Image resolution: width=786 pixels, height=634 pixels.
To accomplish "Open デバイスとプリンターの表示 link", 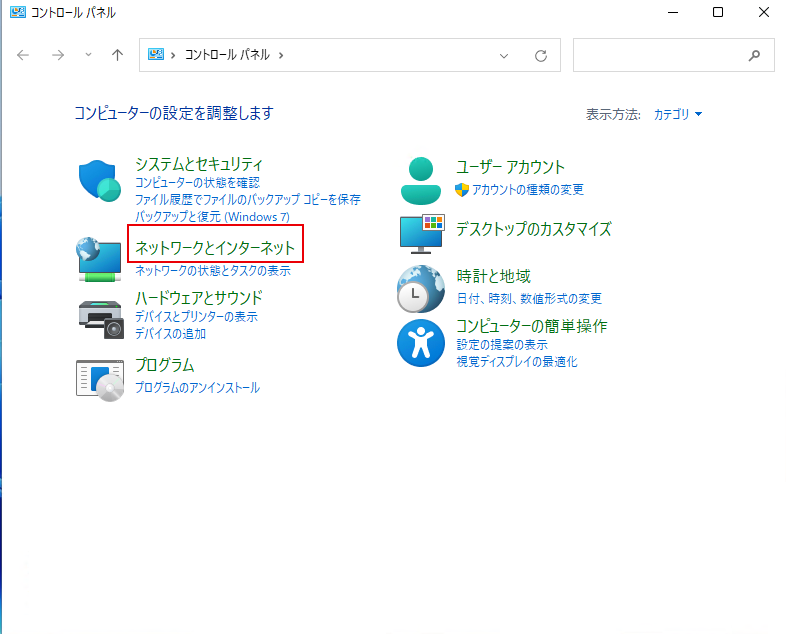I will [x=196, y=317].
